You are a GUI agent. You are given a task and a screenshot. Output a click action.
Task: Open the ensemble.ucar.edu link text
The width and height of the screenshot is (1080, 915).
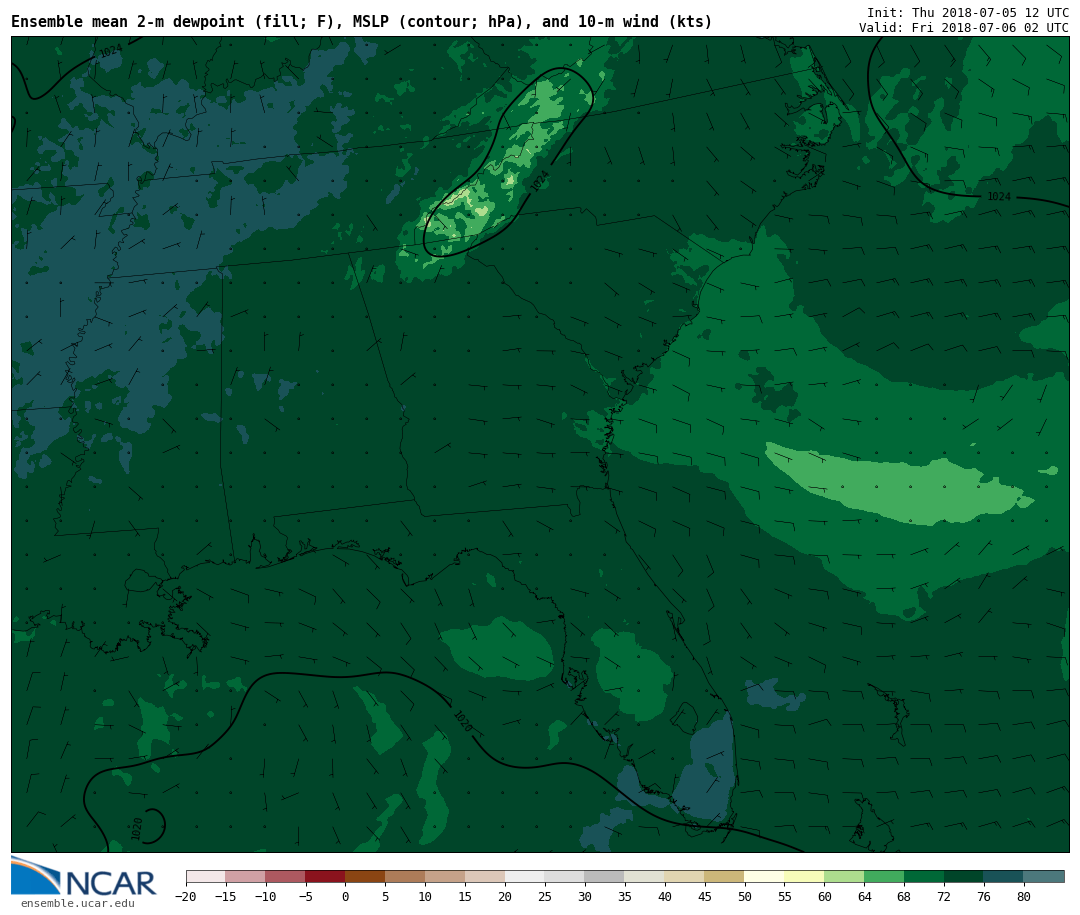[x=77, y=904]
